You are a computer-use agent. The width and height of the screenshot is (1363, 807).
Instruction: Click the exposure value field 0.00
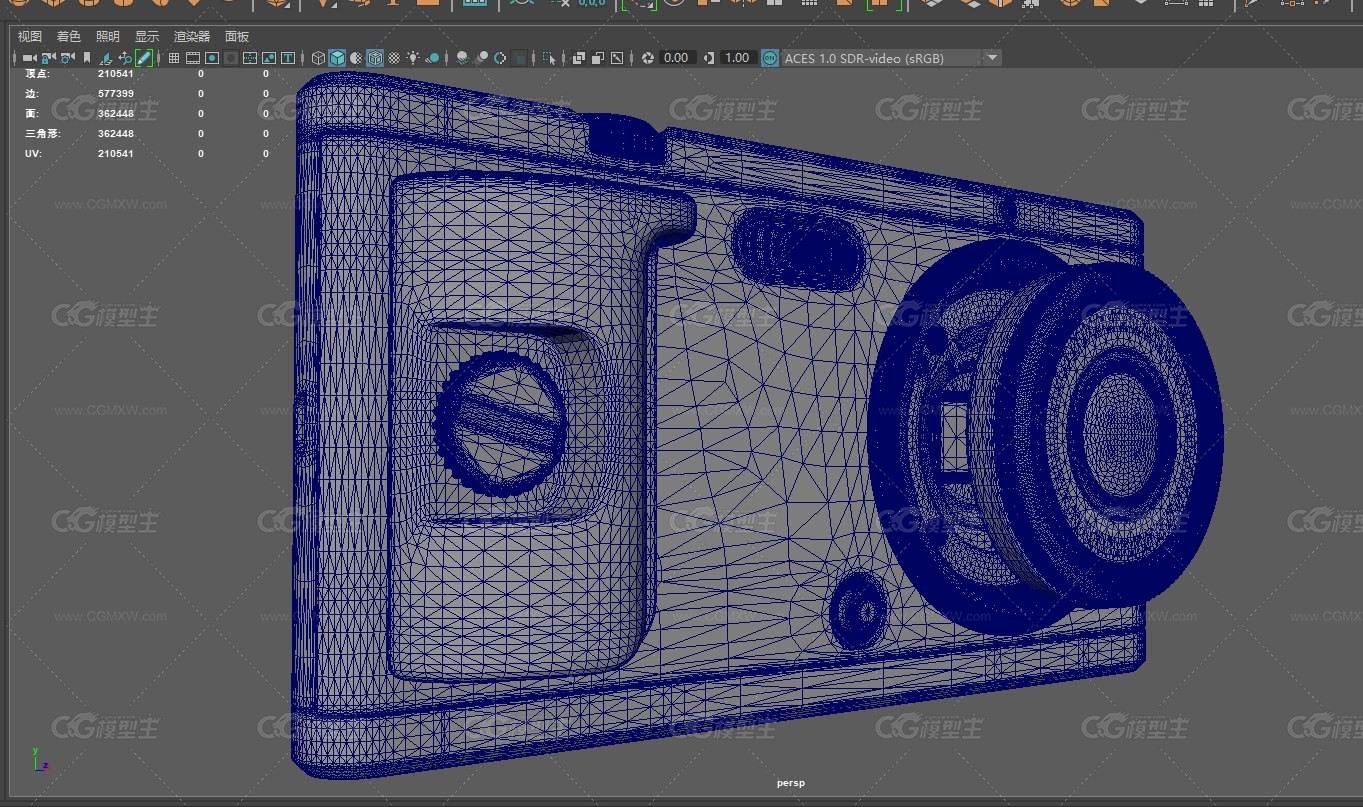(x=677, y=58)
